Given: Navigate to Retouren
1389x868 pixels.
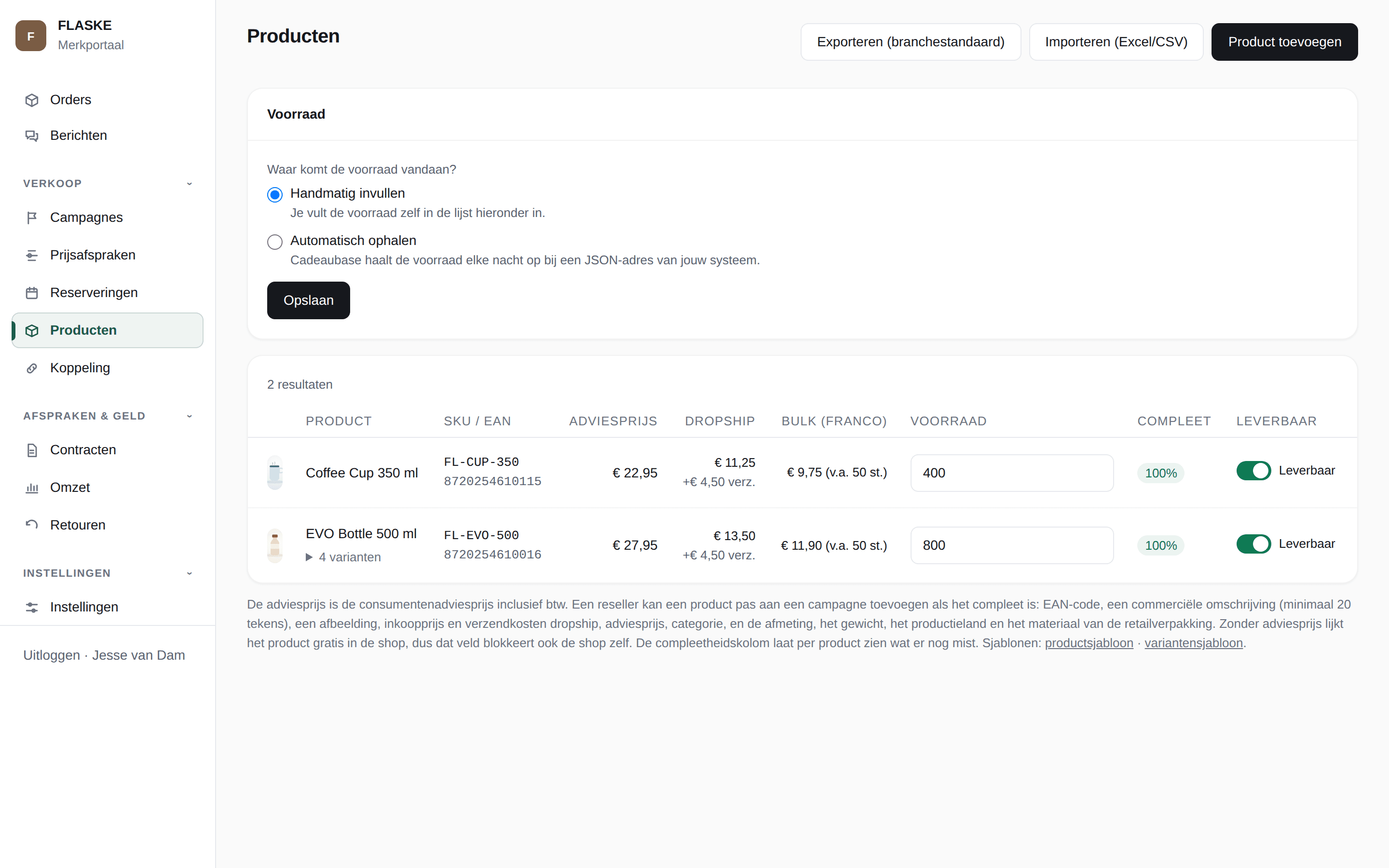Looking at the screenshot, I should tap(108, 525).
